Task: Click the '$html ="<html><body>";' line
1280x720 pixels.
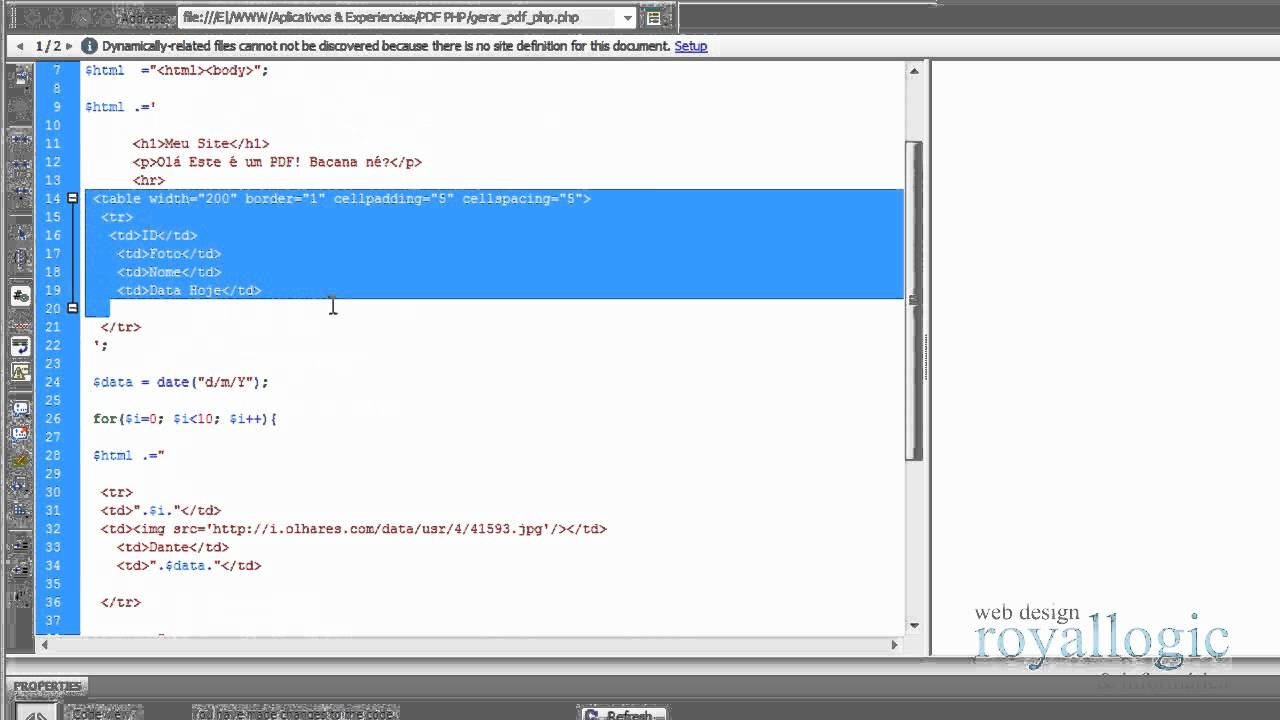Action: click(176, 70)
